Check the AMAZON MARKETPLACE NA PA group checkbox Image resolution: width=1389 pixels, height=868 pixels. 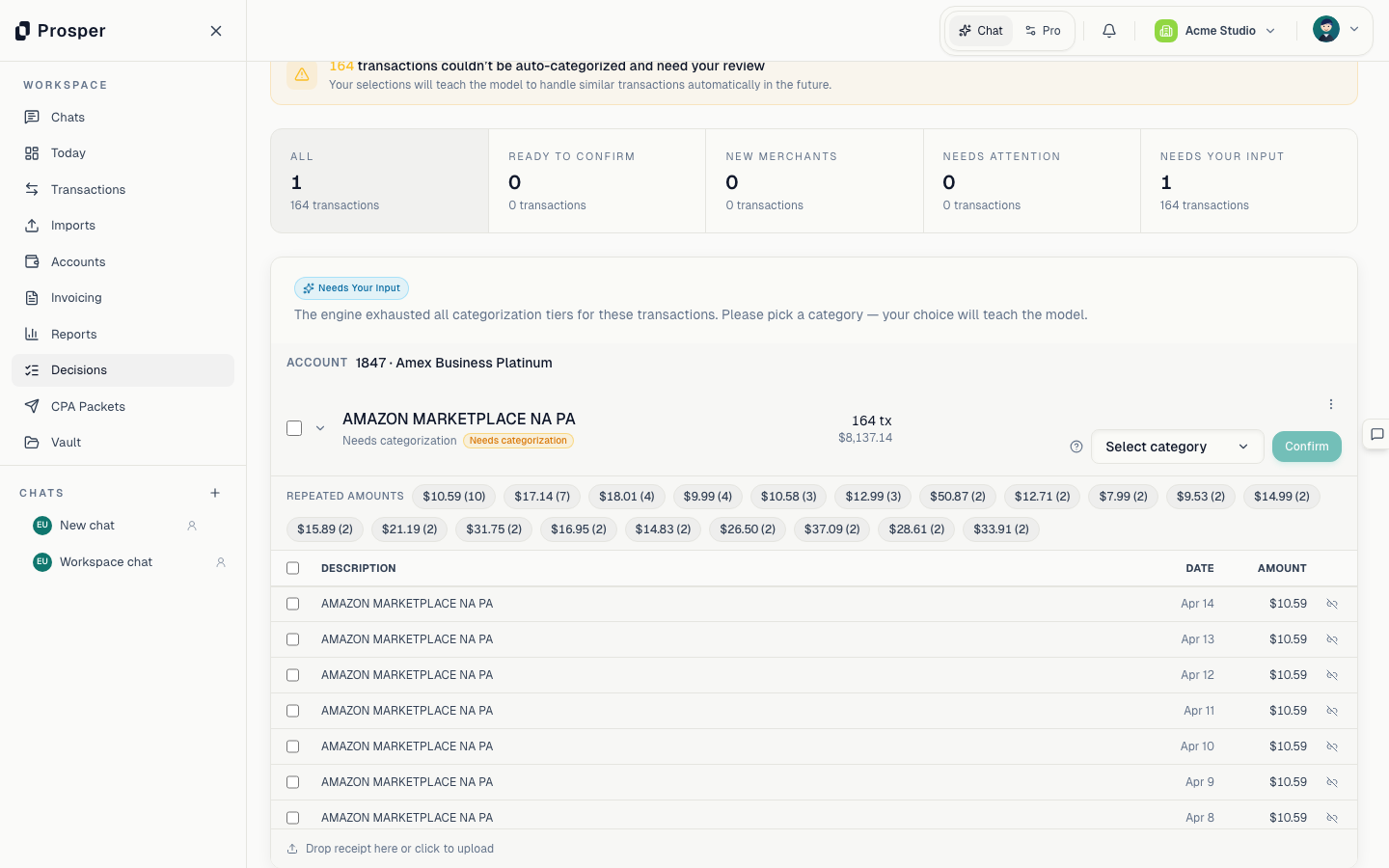click(x=294, y=428)
